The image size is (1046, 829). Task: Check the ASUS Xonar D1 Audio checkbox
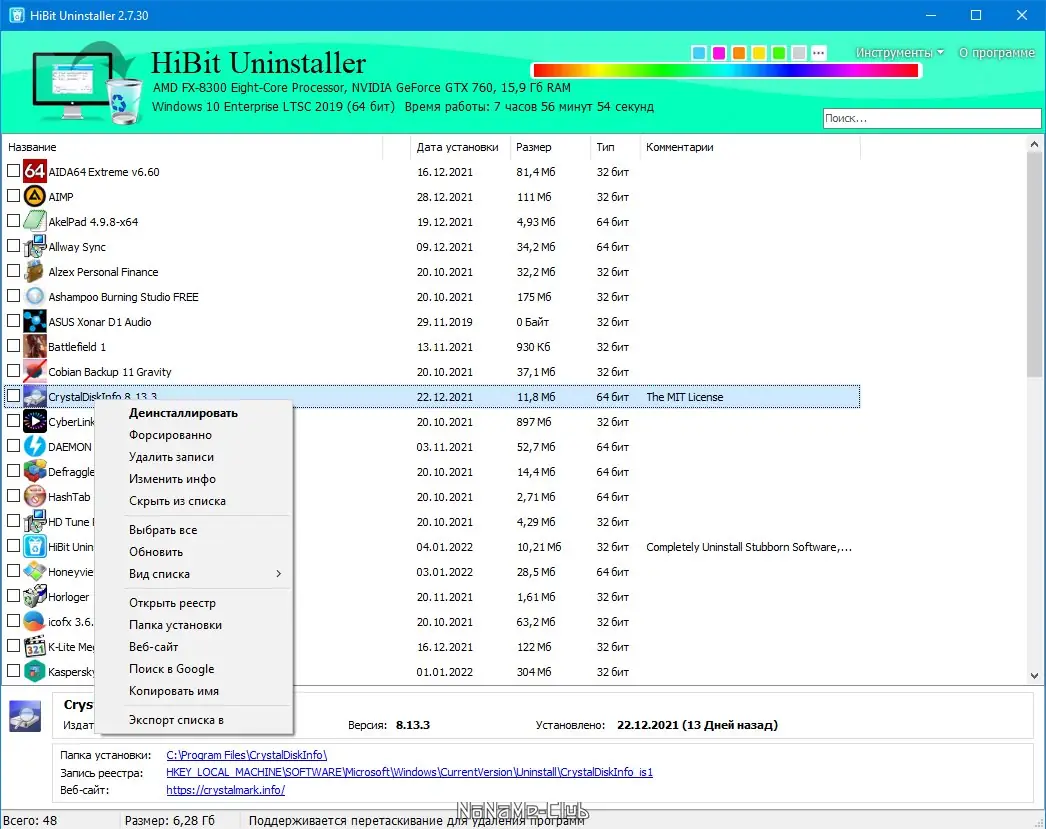[13, 321]
